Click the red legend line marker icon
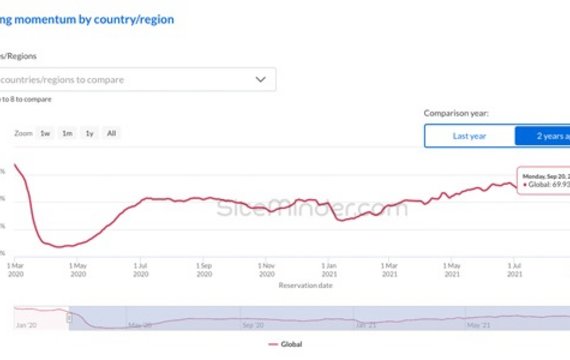Viewport: 570px width, 360px height. [273, 344]
